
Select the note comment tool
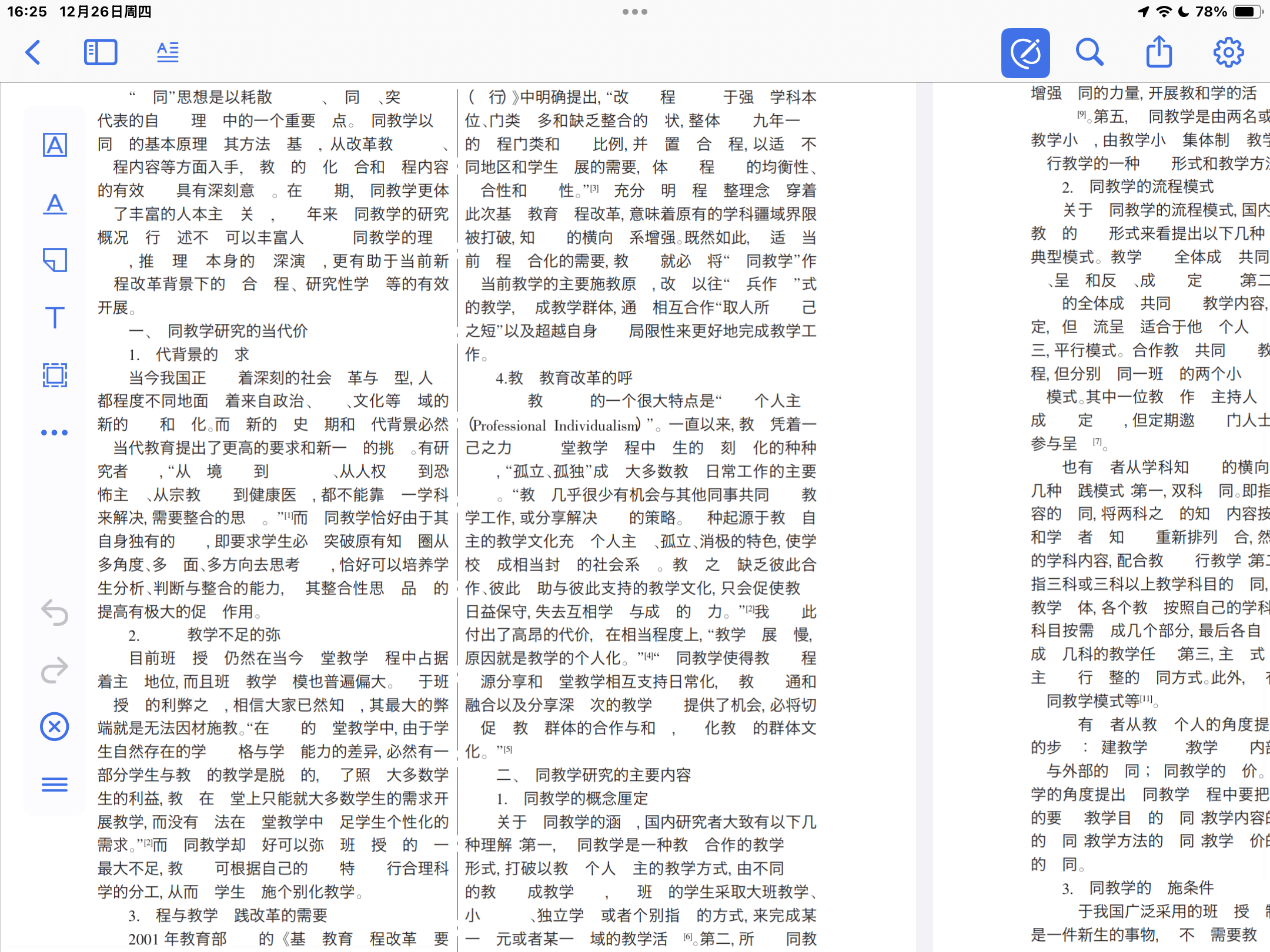click(55, 260)
